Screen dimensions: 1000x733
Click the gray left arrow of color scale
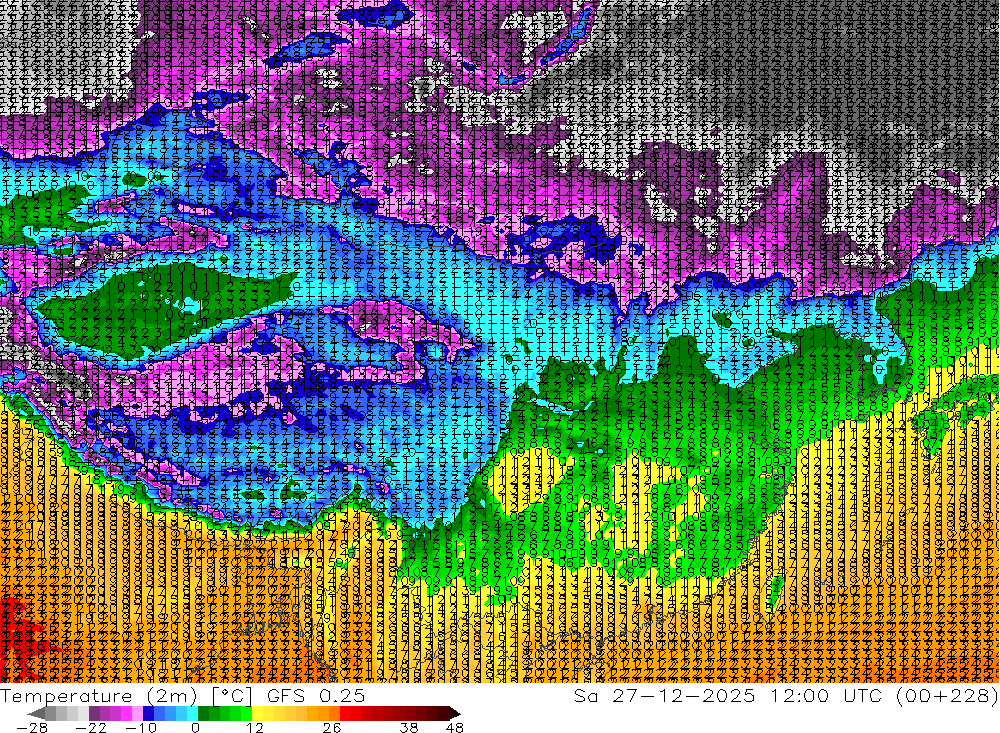click(x=36, y=713)
